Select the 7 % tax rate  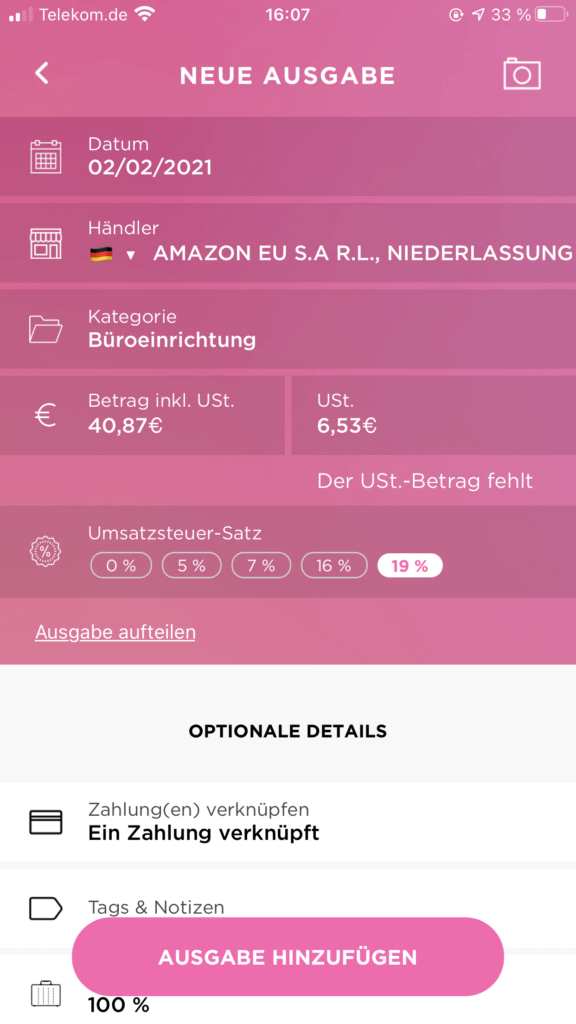pos(261,566)
